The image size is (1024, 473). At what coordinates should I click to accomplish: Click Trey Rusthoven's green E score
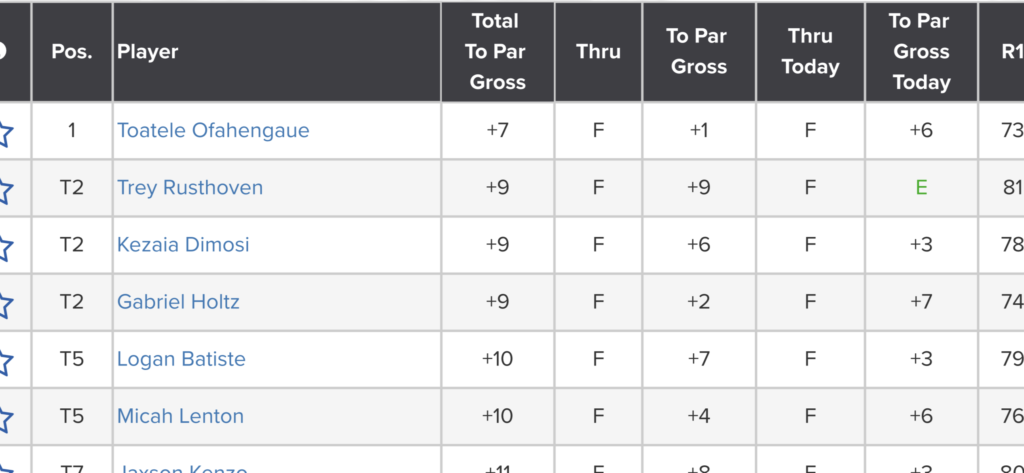pos(921,187)
